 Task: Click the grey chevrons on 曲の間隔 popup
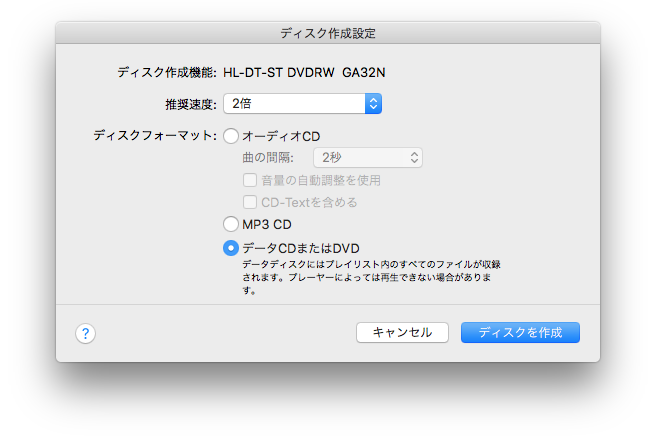click(x=414, y=157)
